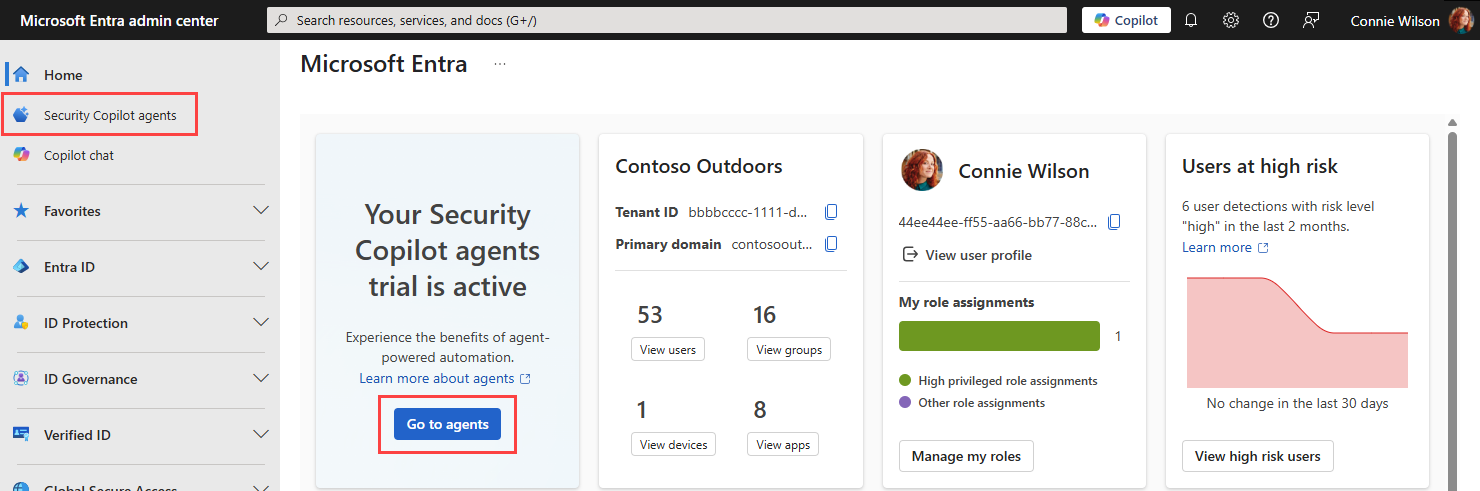
Task: Click Connie Wilson's account avatar in header
Action: (1461, 20)
